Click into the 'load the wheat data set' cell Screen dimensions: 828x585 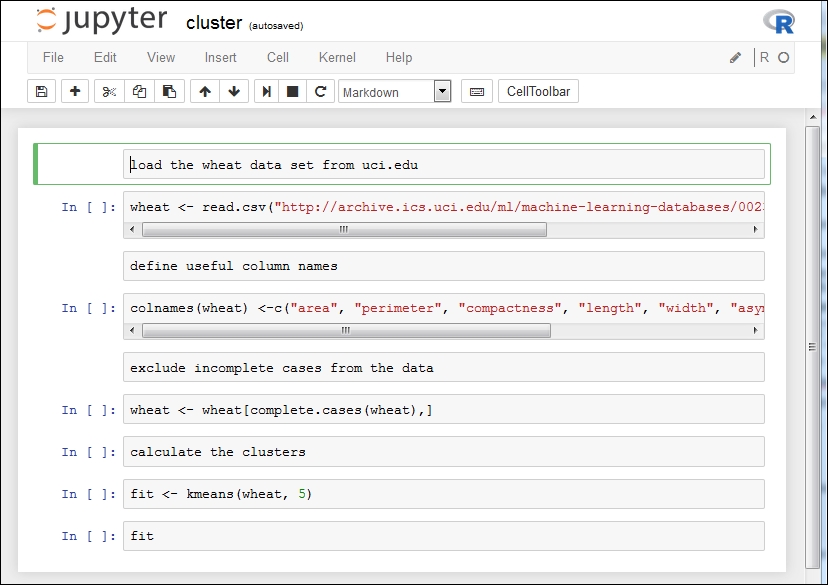click(x=444, y=165)
